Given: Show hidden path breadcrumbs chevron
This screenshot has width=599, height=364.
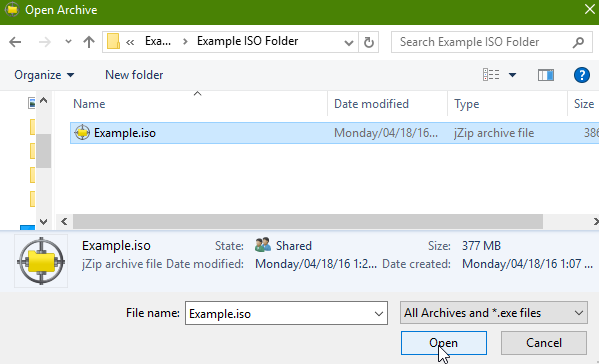Looking at the screenshot, I should click(x=130, y=42).
